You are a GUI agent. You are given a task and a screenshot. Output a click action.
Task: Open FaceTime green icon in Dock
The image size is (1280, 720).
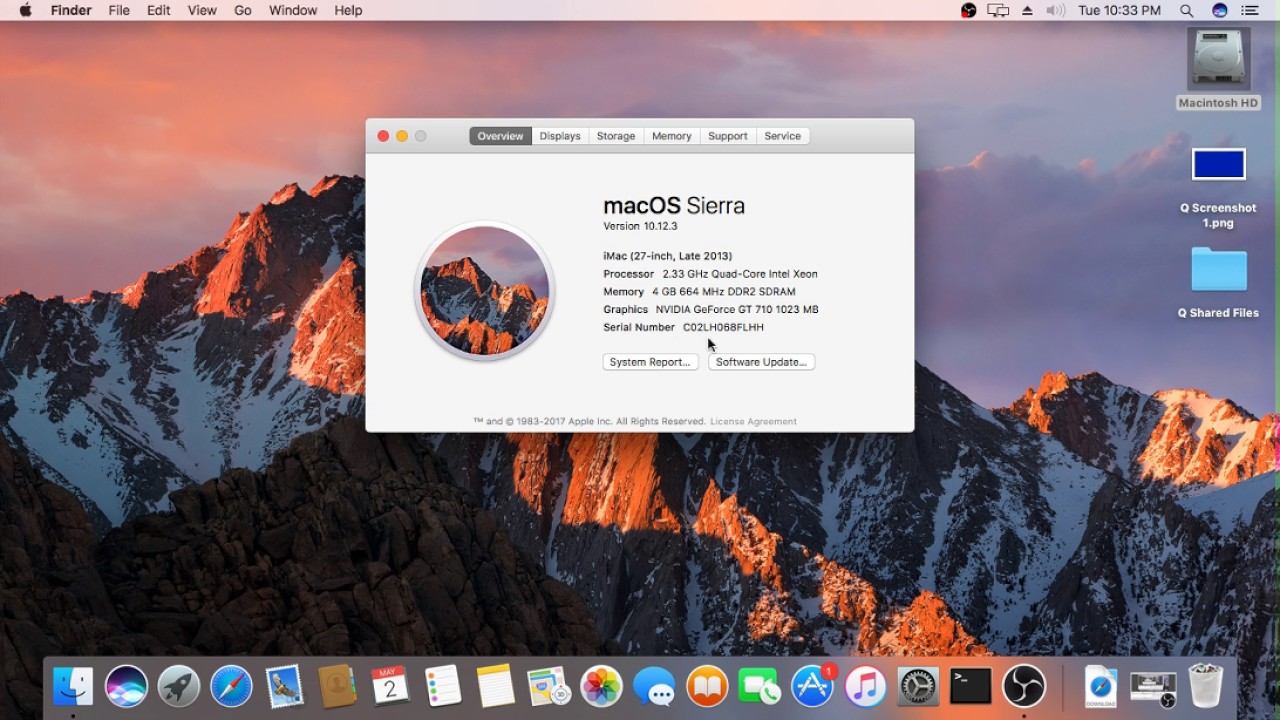(x=759, y=686)
